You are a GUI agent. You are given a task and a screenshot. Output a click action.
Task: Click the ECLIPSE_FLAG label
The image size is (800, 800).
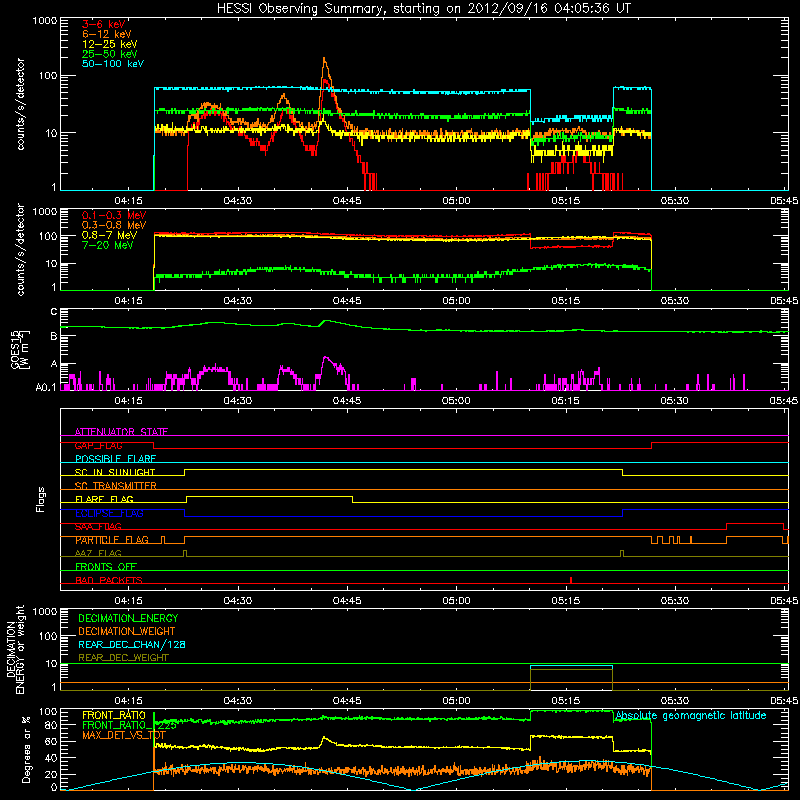pyautogui.click(x=109, y=513)
